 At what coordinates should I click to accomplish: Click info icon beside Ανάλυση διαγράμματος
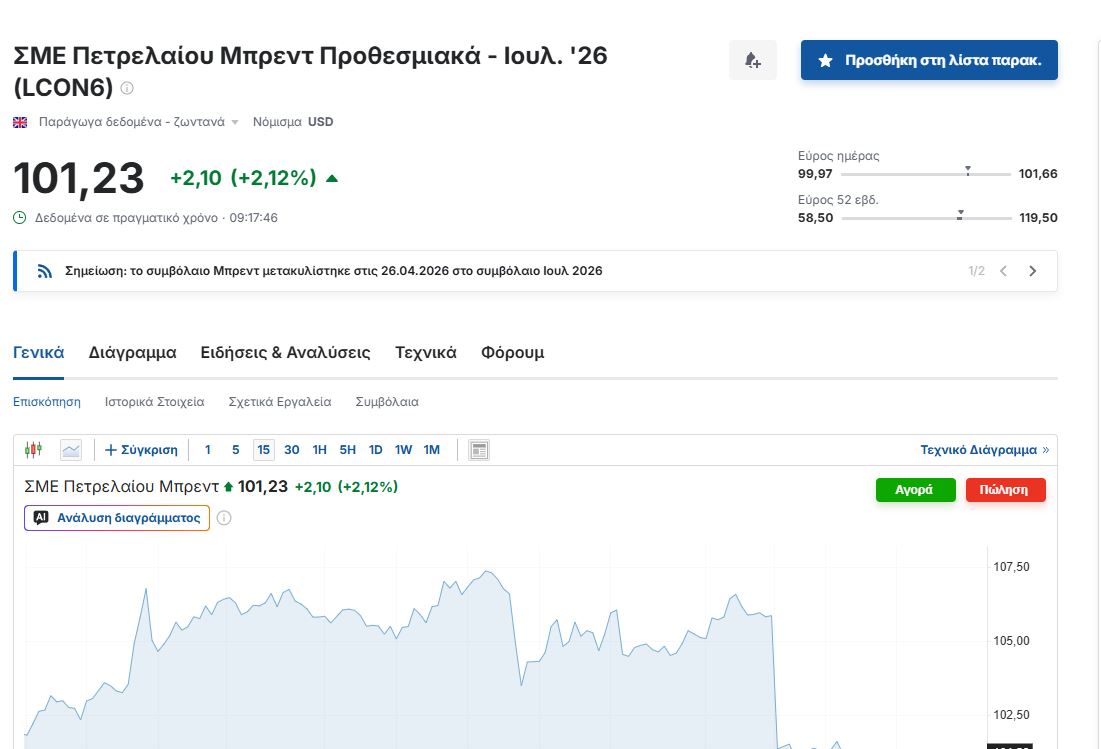(224, 518)
